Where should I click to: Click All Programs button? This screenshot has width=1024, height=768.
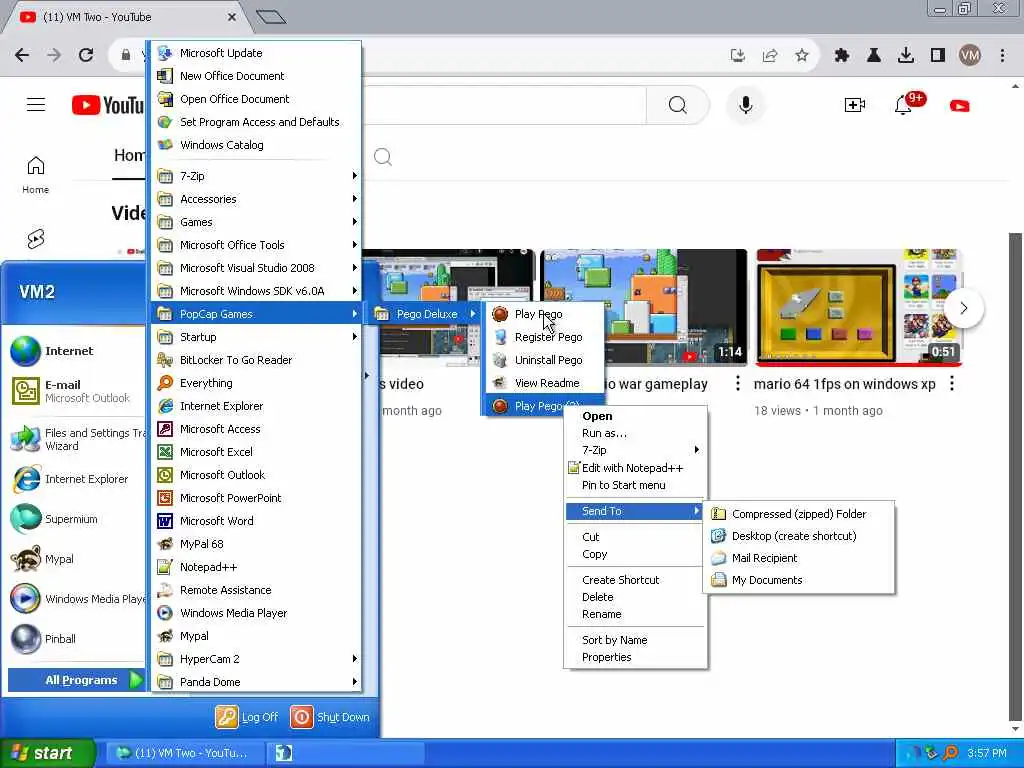tap(77, 680)
